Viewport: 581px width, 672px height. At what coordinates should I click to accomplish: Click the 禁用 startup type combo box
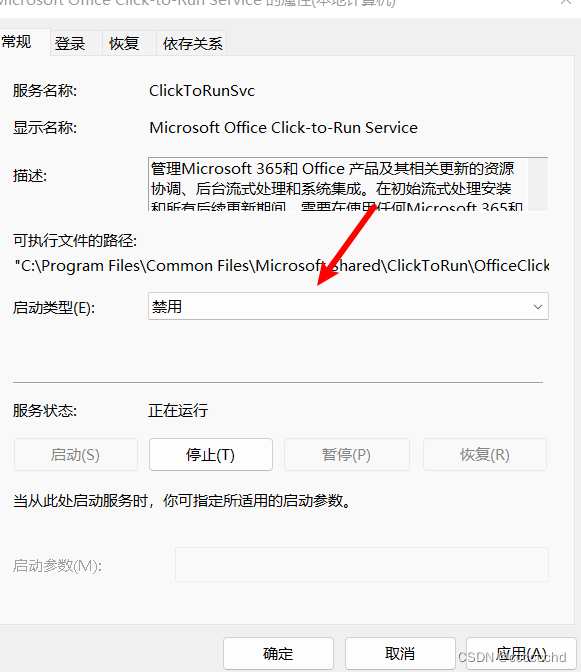(x=348, y=306)
